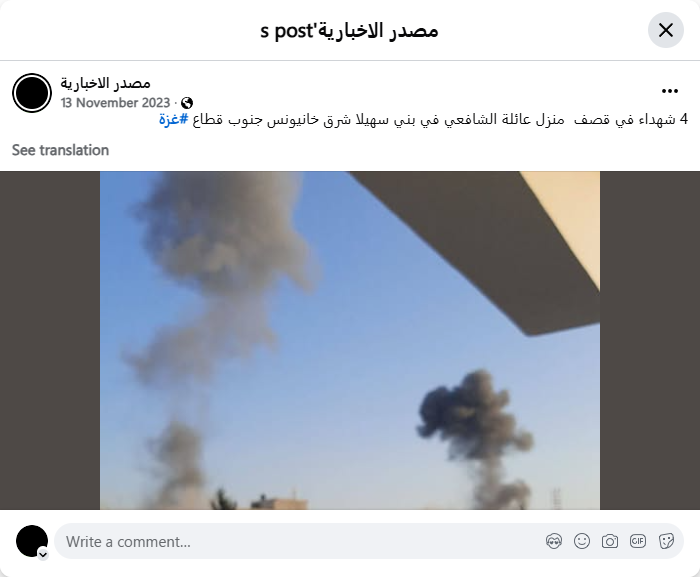Click the Arabic post caption text
Screen dimensions: 700x577
click(x=423, y=120)
